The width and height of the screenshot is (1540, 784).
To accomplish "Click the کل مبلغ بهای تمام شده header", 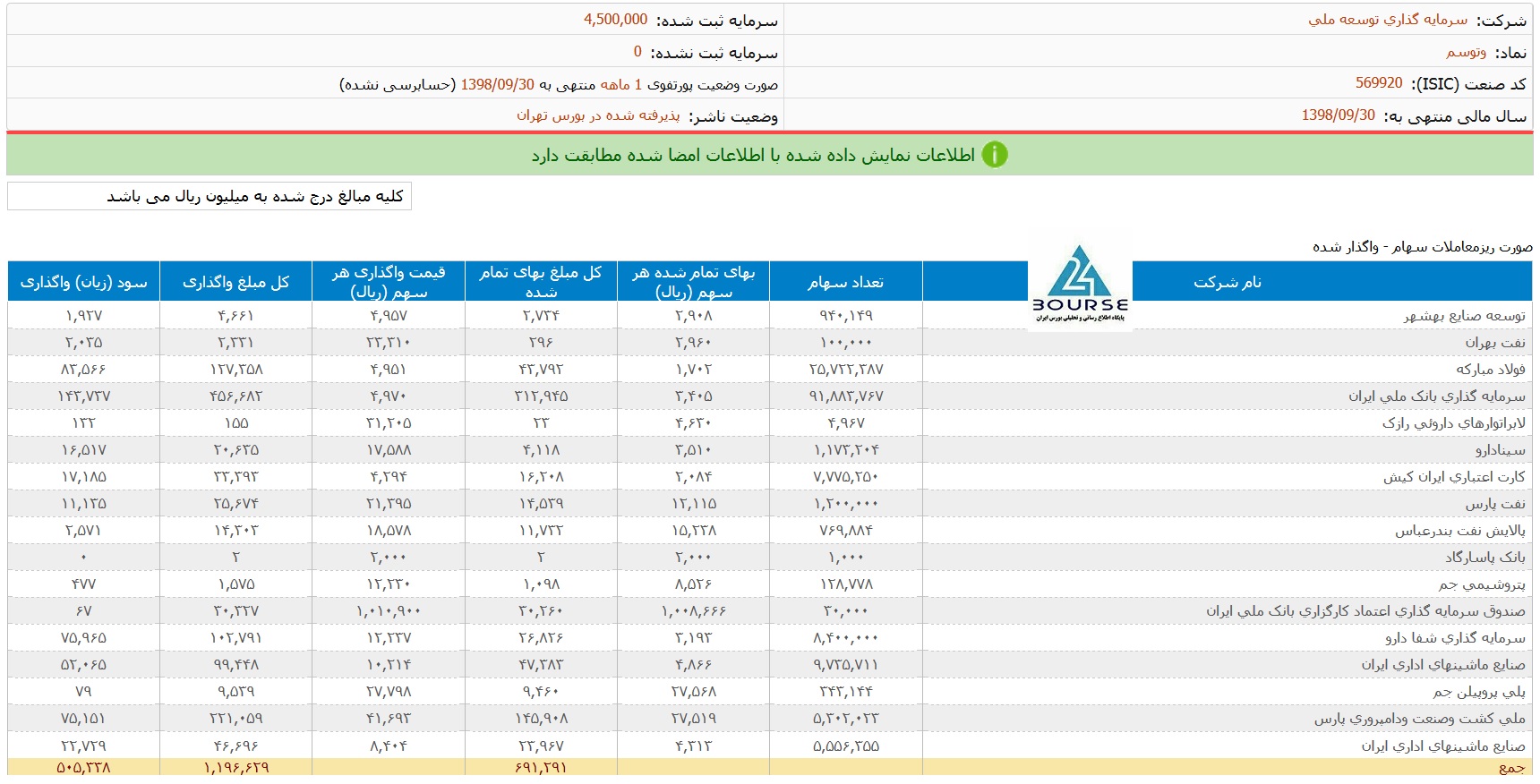I will 541,282.
